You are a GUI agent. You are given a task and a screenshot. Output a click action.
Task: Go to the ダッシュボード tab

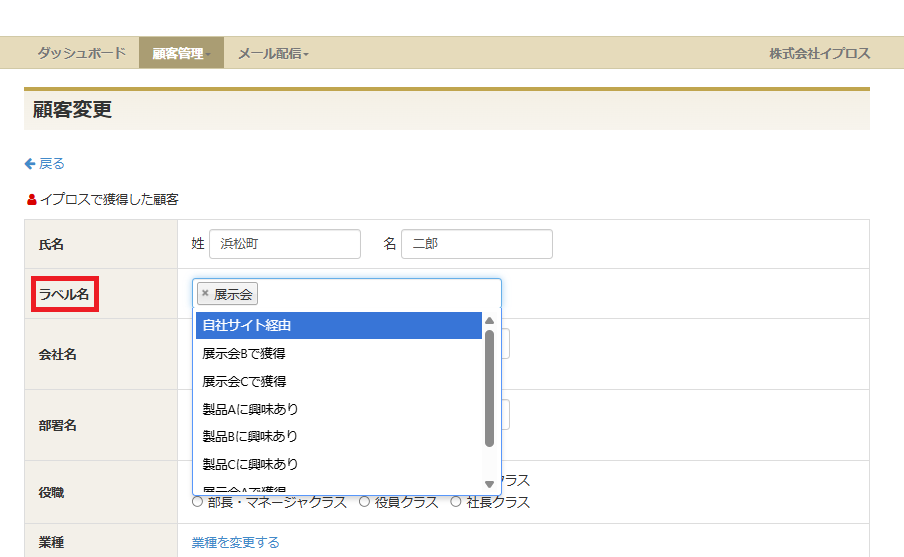82,53
